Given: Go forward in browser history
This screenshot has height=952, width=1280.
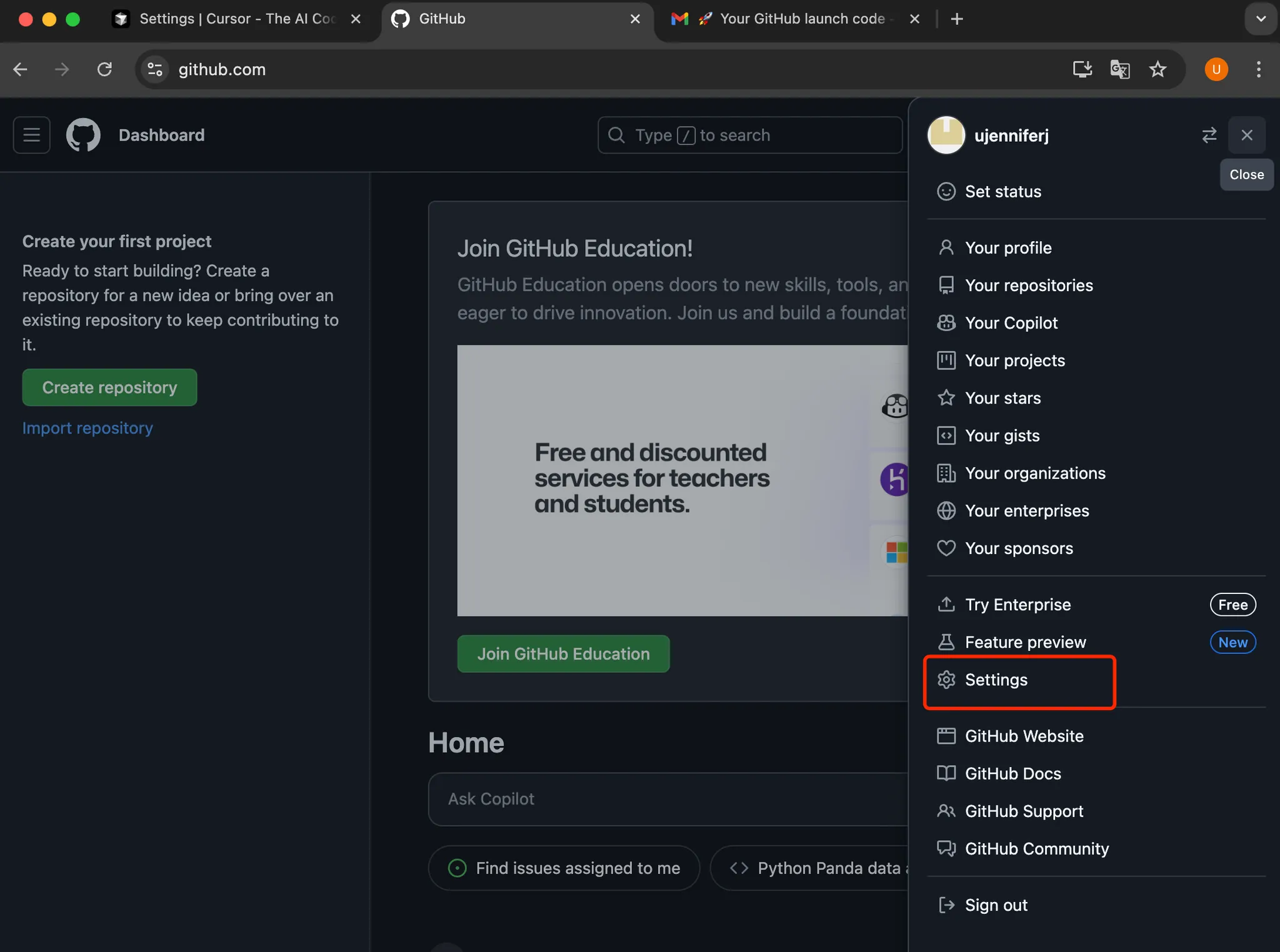Looking at the screenshot, I should pos(62,69).
